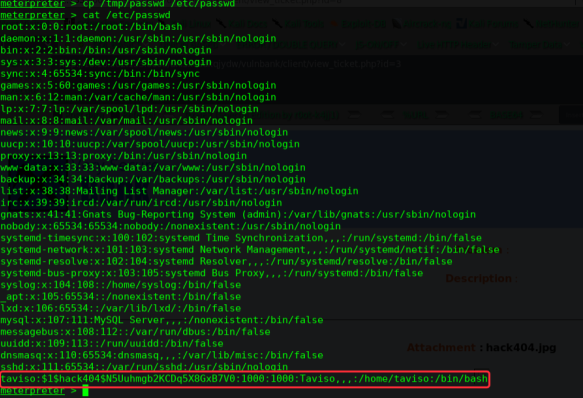This screenshot has height=398, width=583.
Task: Click the meterpreter prompt cursor block
Action: pos(86,391)
